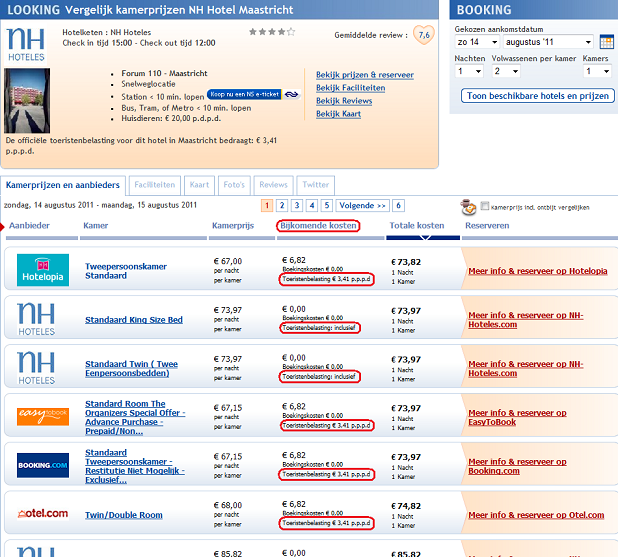The width and height of the screenshot is (618, 557).
Task: Switch to the Reviews tab
Action: [274, 185]
